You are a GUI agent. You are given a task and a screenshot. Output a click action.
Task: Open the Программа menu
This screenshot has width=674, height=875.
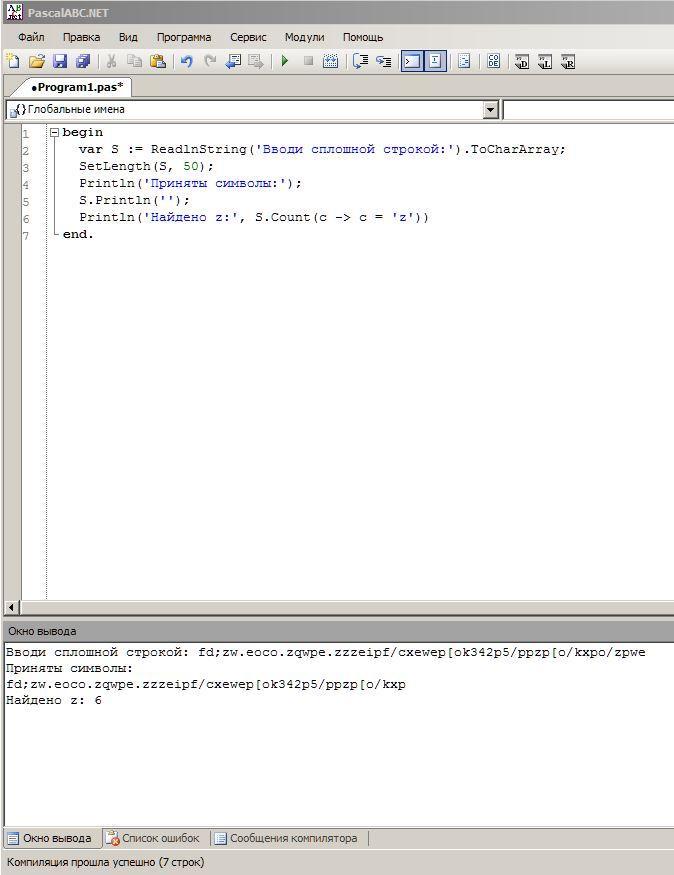coord(184,37)
